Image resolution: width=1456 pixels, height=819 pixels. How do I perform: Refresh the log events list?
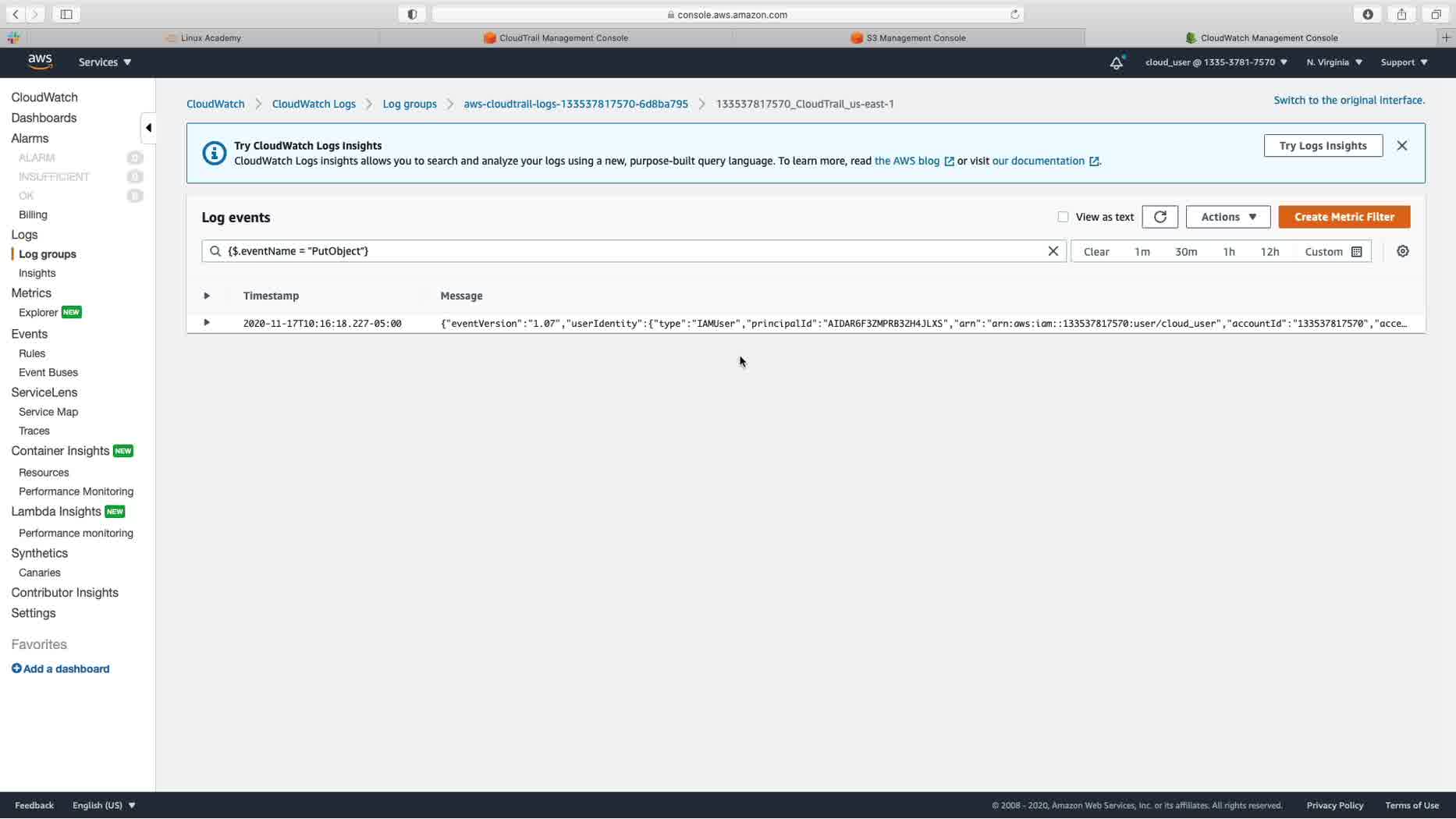point(1159,217)
